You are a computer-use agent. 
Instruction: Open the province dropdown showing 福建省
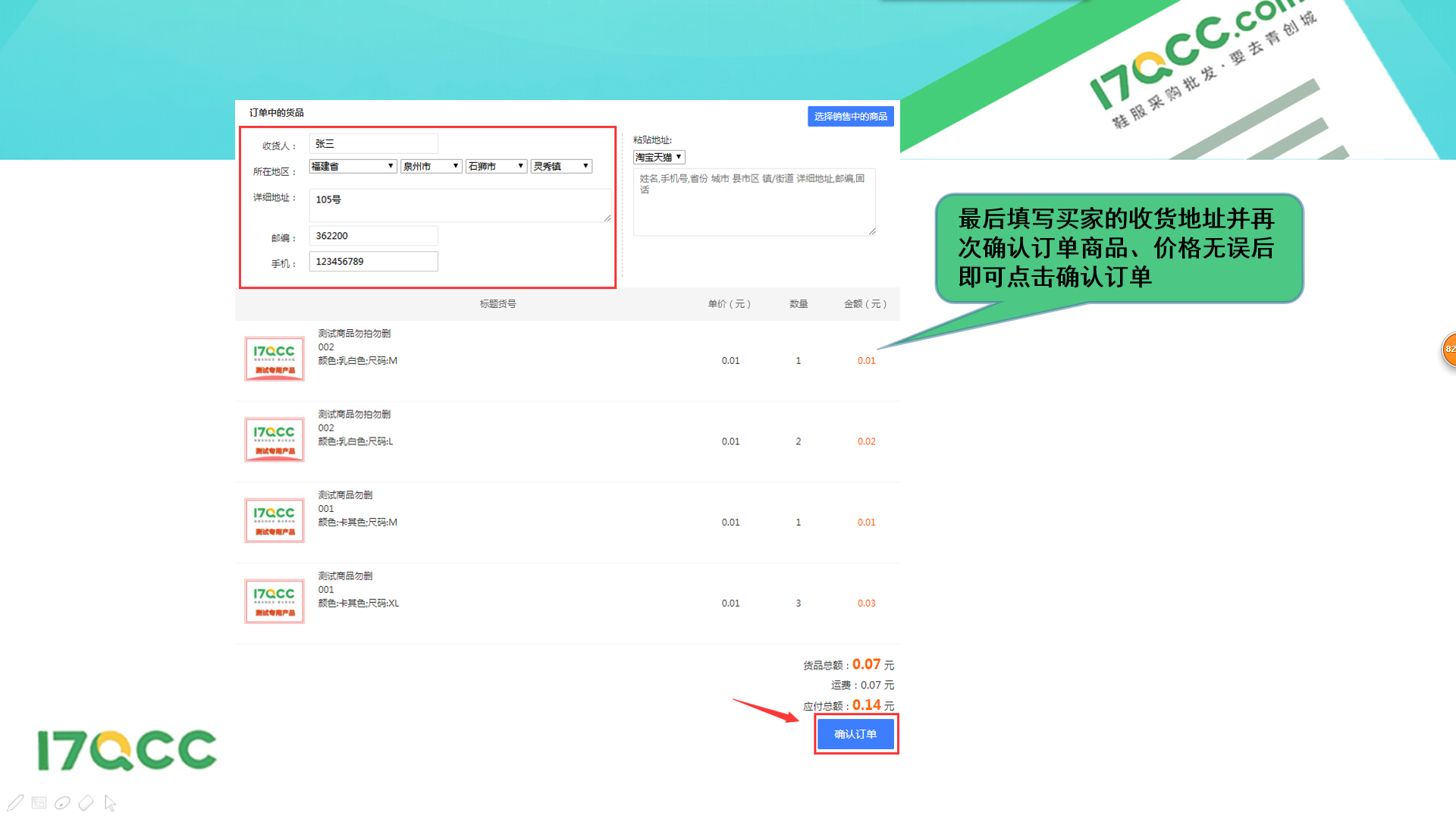pyautogui.click(x=353, y=166)
